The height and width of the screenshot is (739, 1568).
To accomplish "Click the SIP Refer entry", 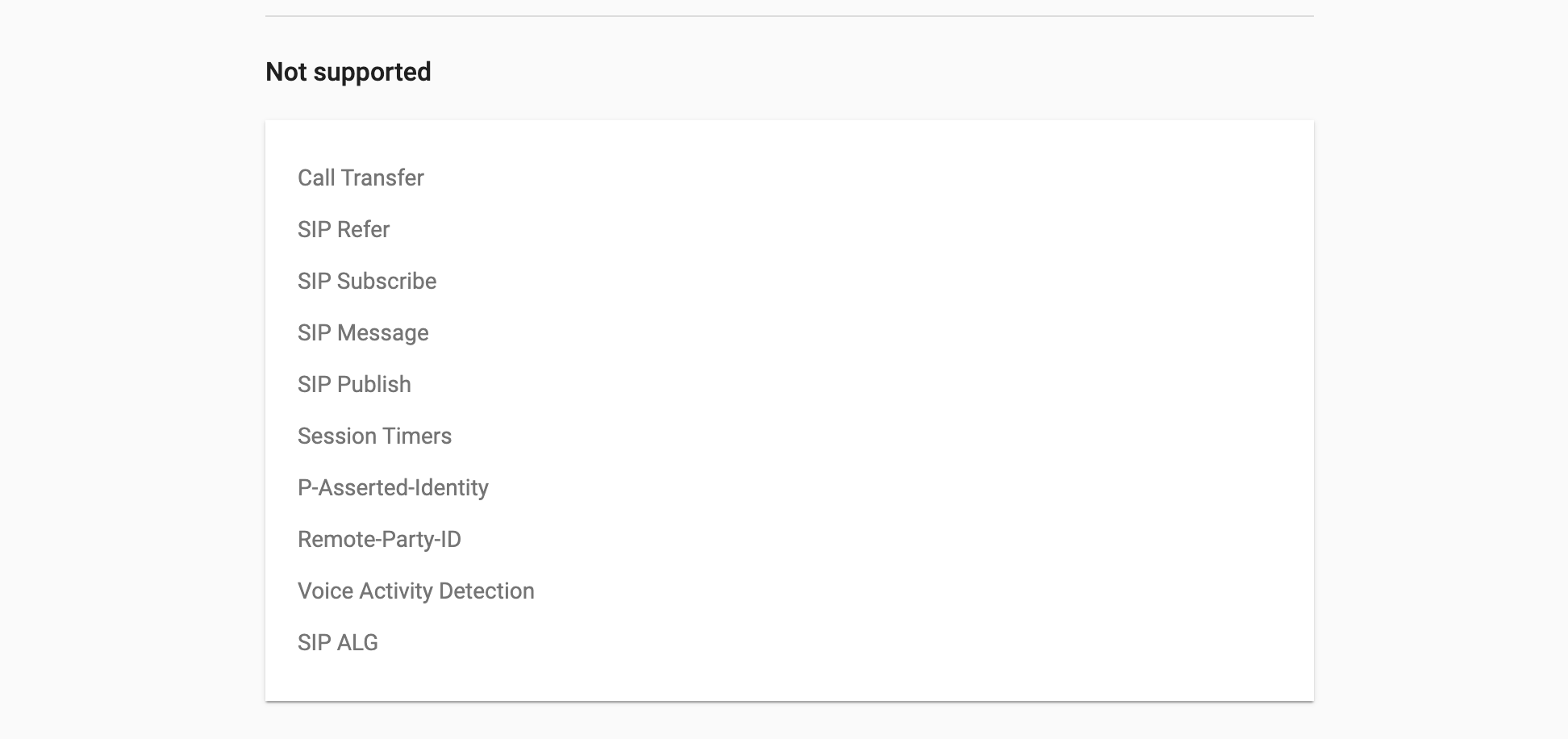I will [x=344, y=229].
